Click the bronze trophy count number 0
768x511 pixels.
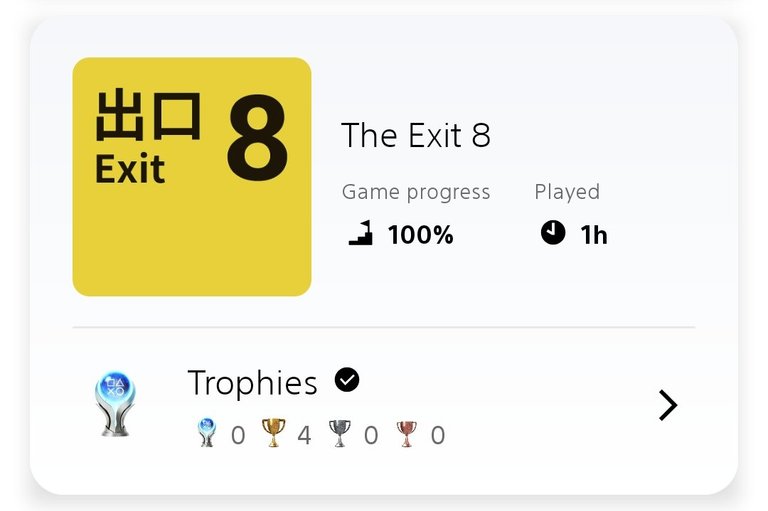point(438,435)
